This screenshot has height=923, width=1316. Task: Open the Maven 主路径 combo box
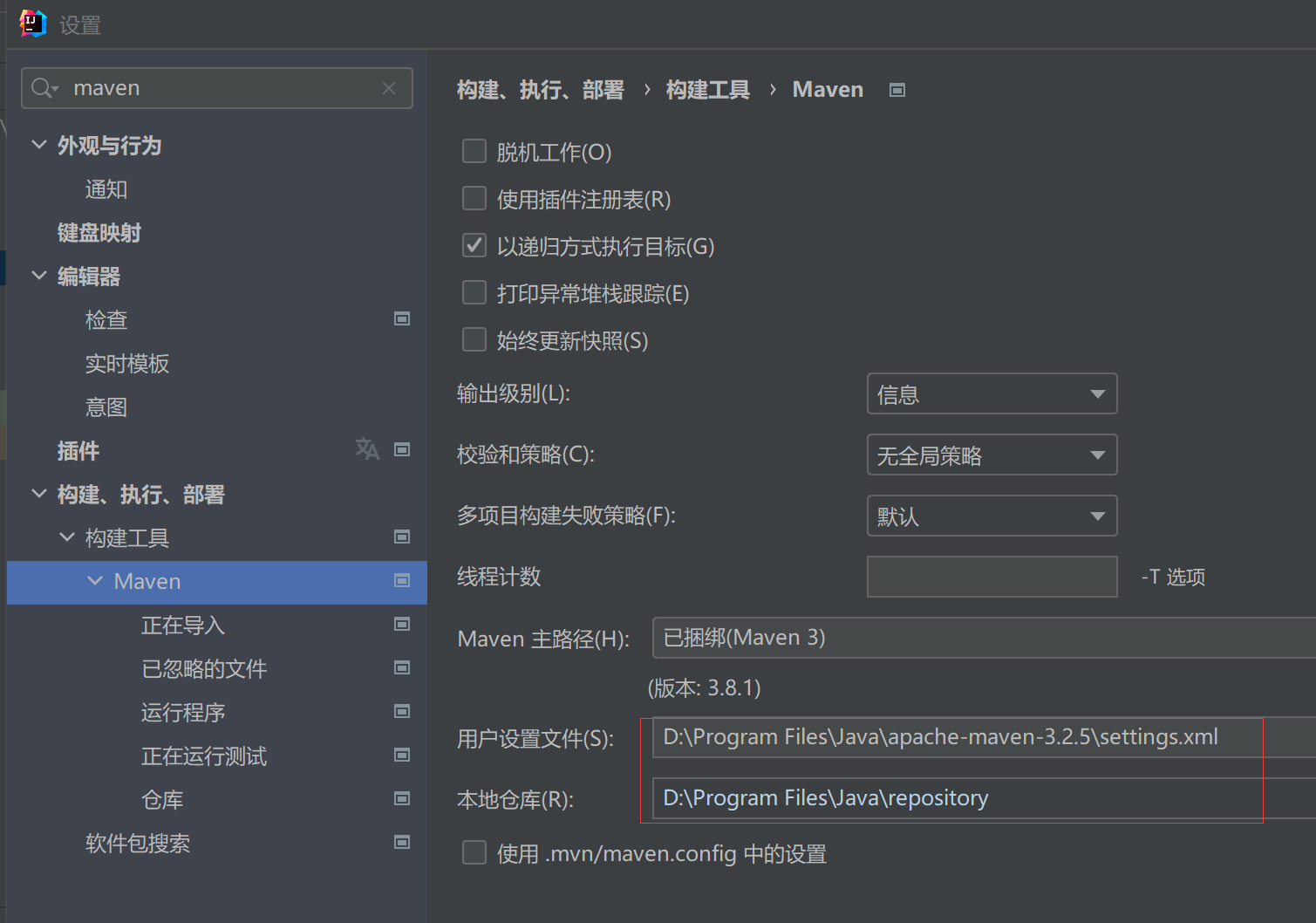tap(984, 638)
